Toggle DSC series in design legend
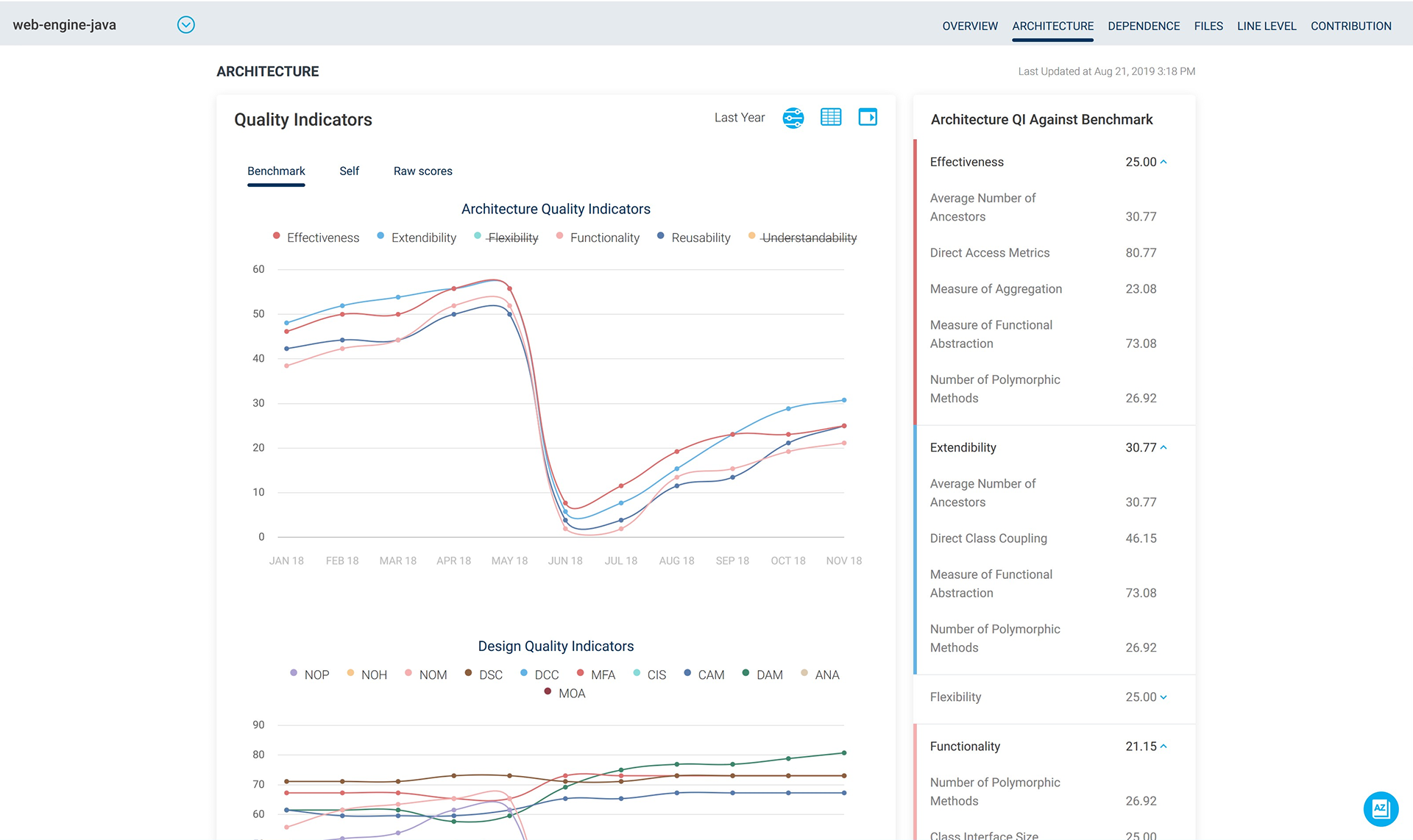The width and height of the screenshot is (1413, 840). [484, 675]
